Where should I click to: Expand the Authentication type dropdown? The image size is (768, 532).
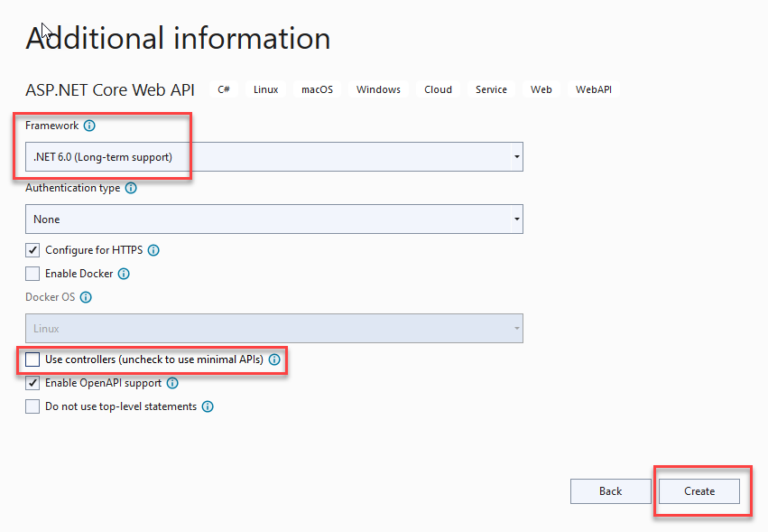click(274, 219)
